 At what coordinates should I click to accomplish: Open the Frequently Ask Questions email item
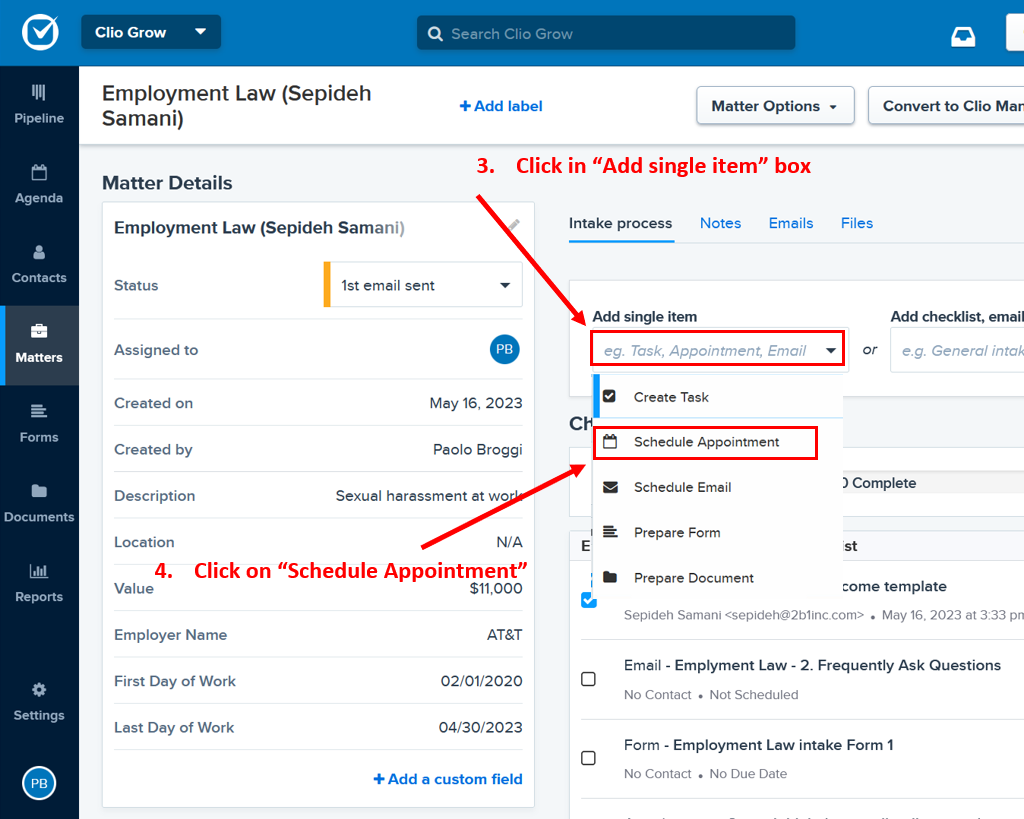click(812, 665)
